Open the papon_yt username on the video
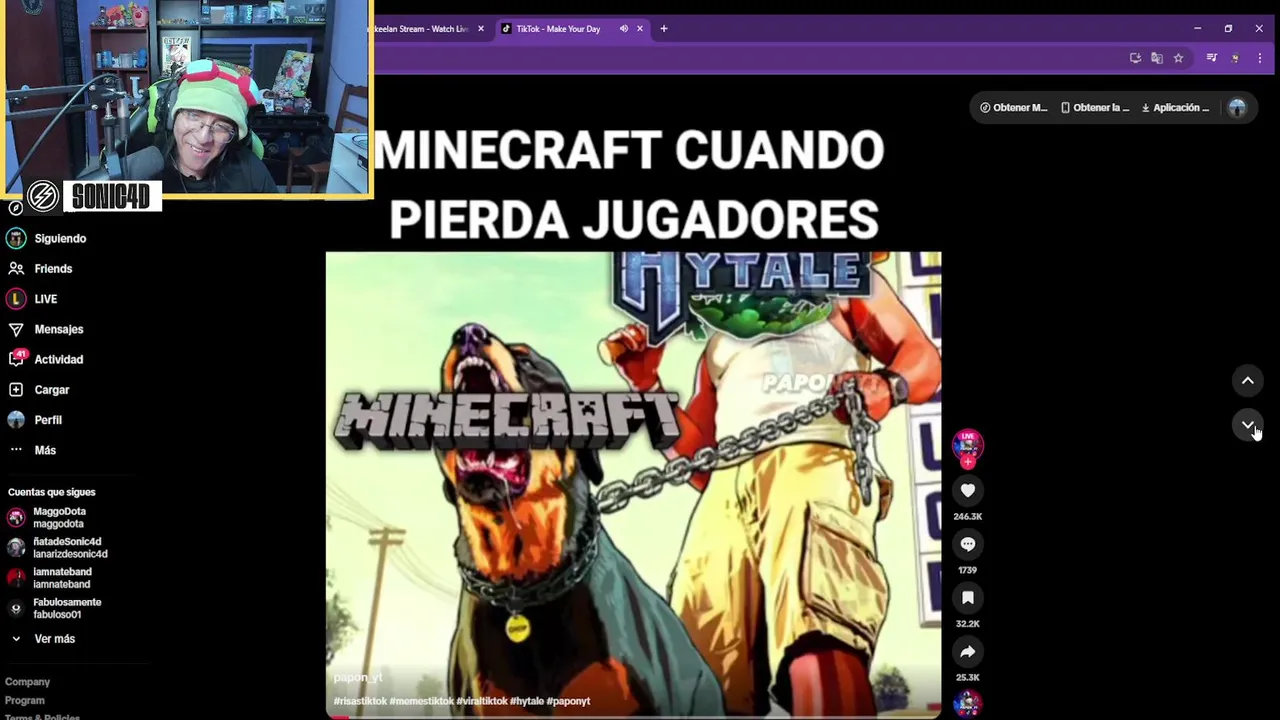Image resolution: width=1280 pixels, height=720 pixels. coord(358,678)
